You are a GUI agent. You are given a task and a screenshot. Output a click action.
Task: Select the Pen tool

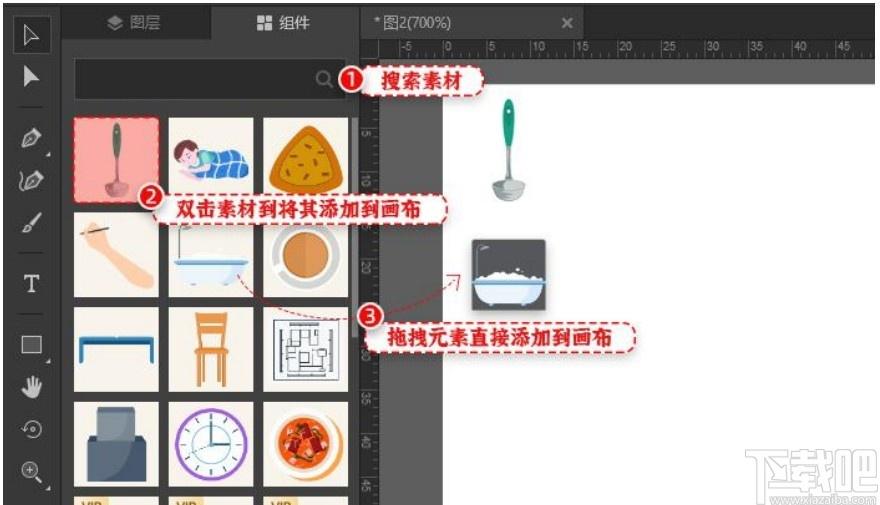tap(31, 137)
